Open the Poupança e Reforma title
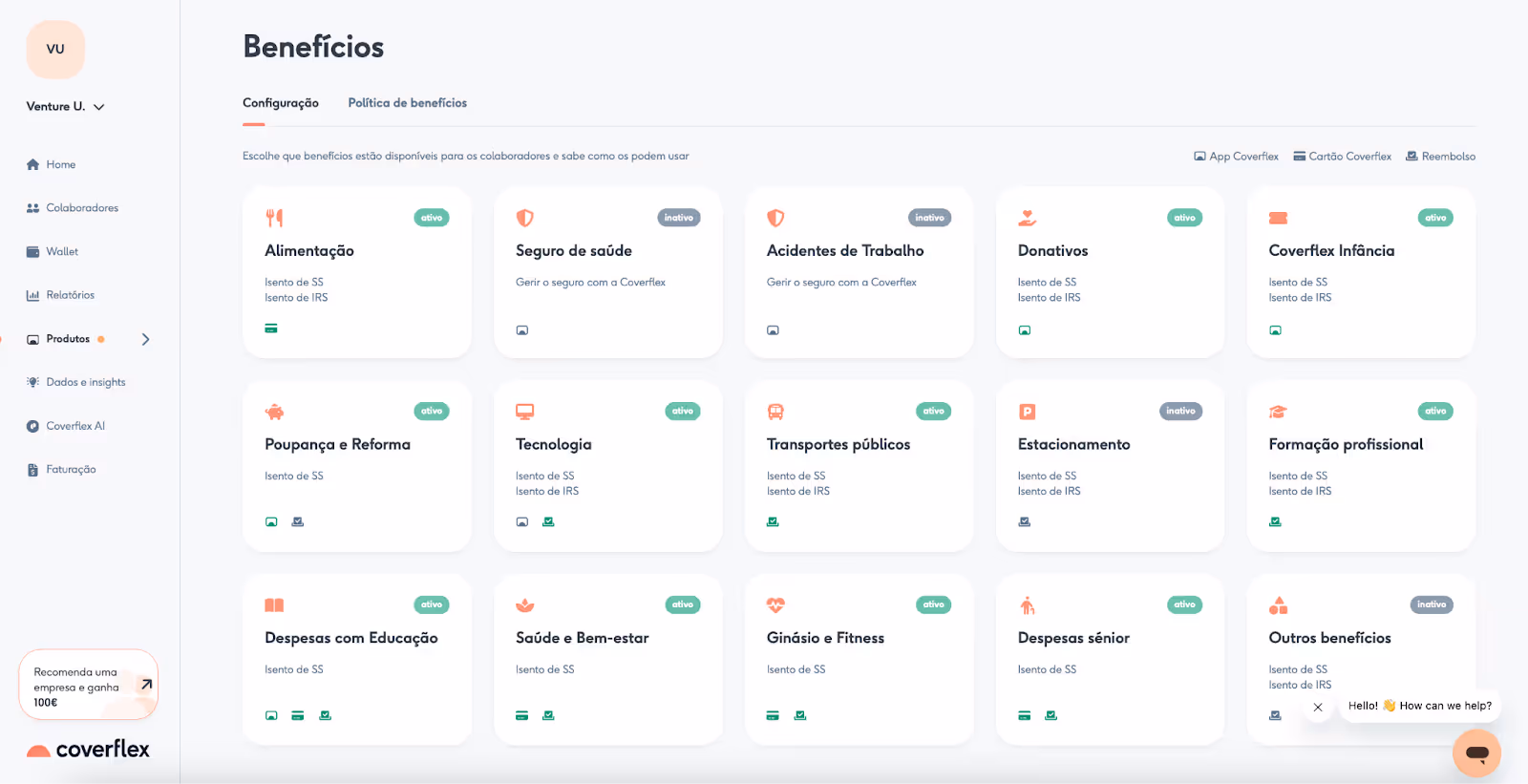Viewport: 1528px width, 784px height. point(337,445)
